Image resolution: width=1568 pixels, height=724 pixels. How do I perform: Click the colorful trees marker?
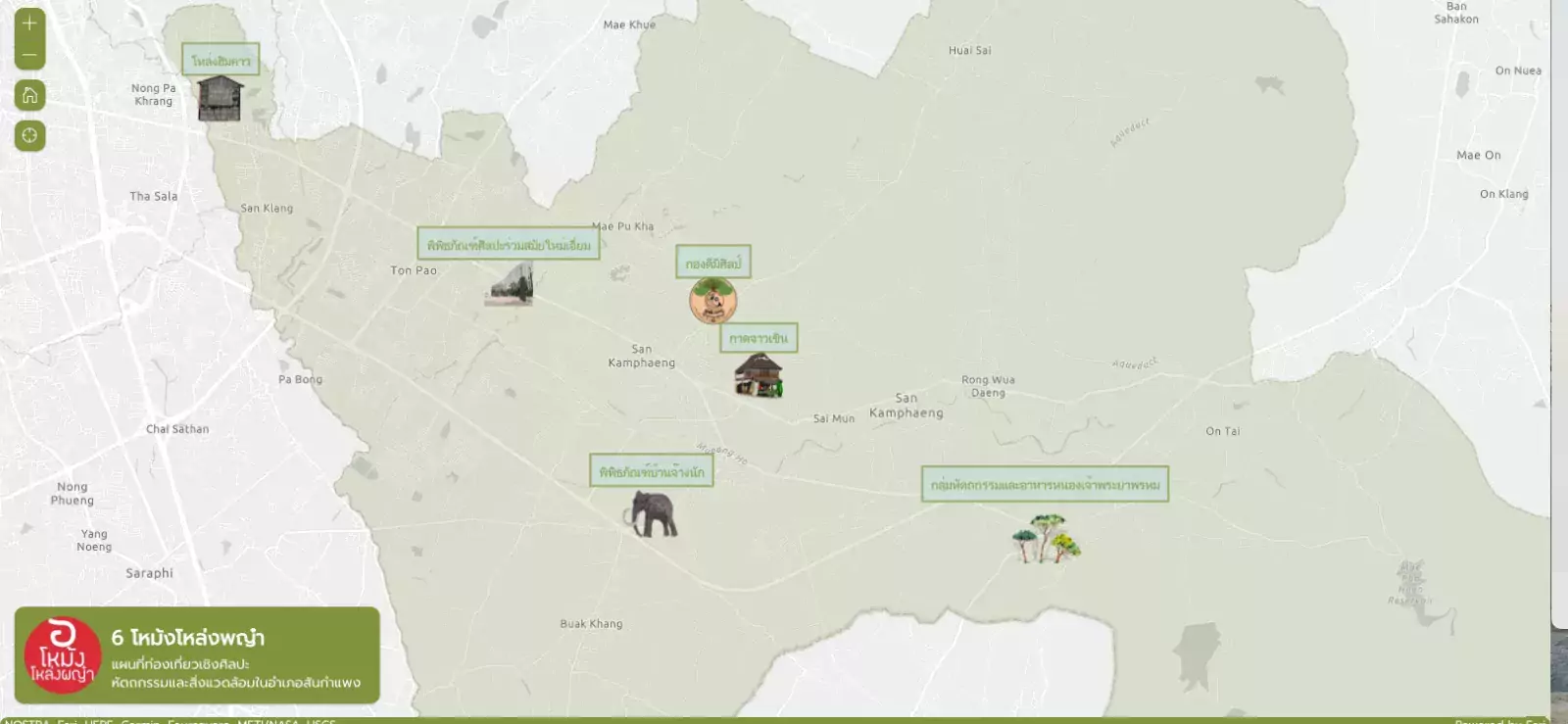click(x=1046, y=538)
